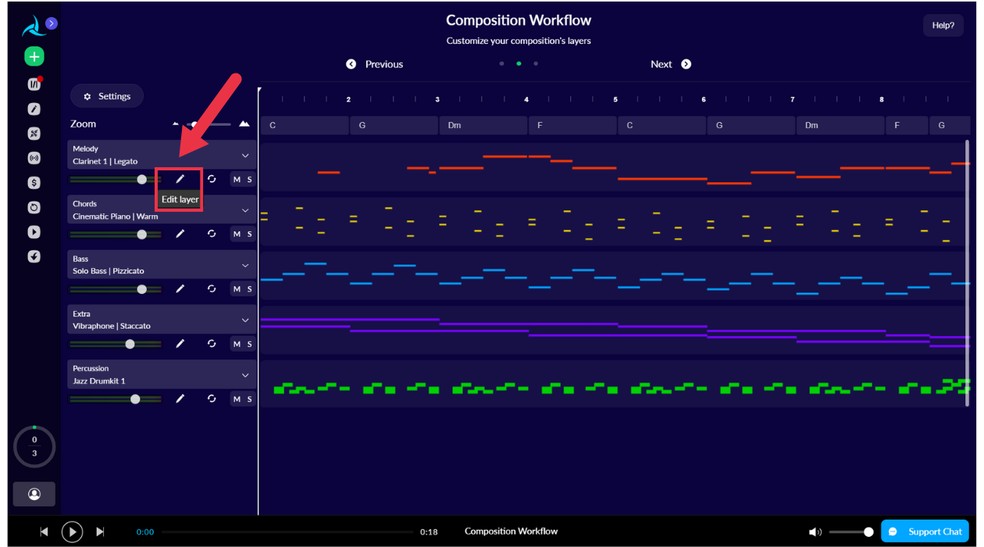Expand the Bass Solo Bass dropdown
This screenshot has width=984, height=547.
tap(245, 265)
